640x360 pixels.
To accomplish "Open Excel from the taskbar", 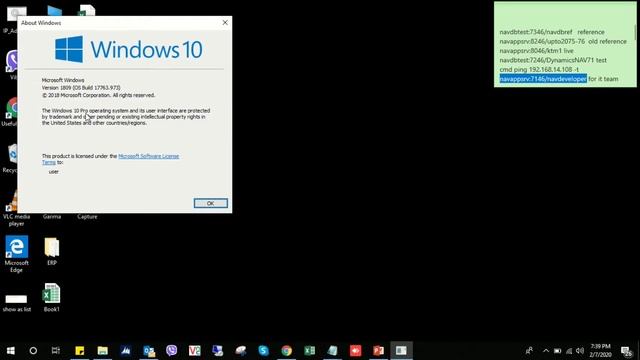I will 309,351.
